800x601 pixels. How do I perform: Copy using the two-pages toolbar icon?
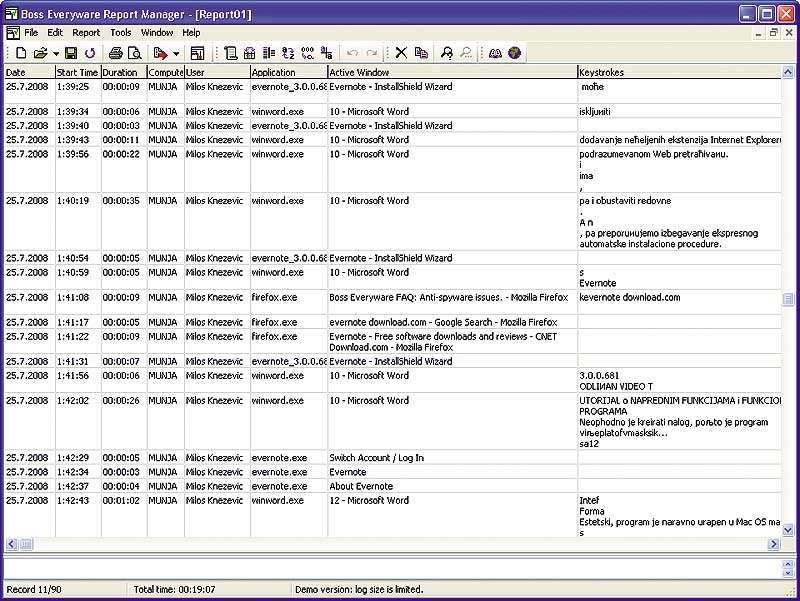[421, 53]
